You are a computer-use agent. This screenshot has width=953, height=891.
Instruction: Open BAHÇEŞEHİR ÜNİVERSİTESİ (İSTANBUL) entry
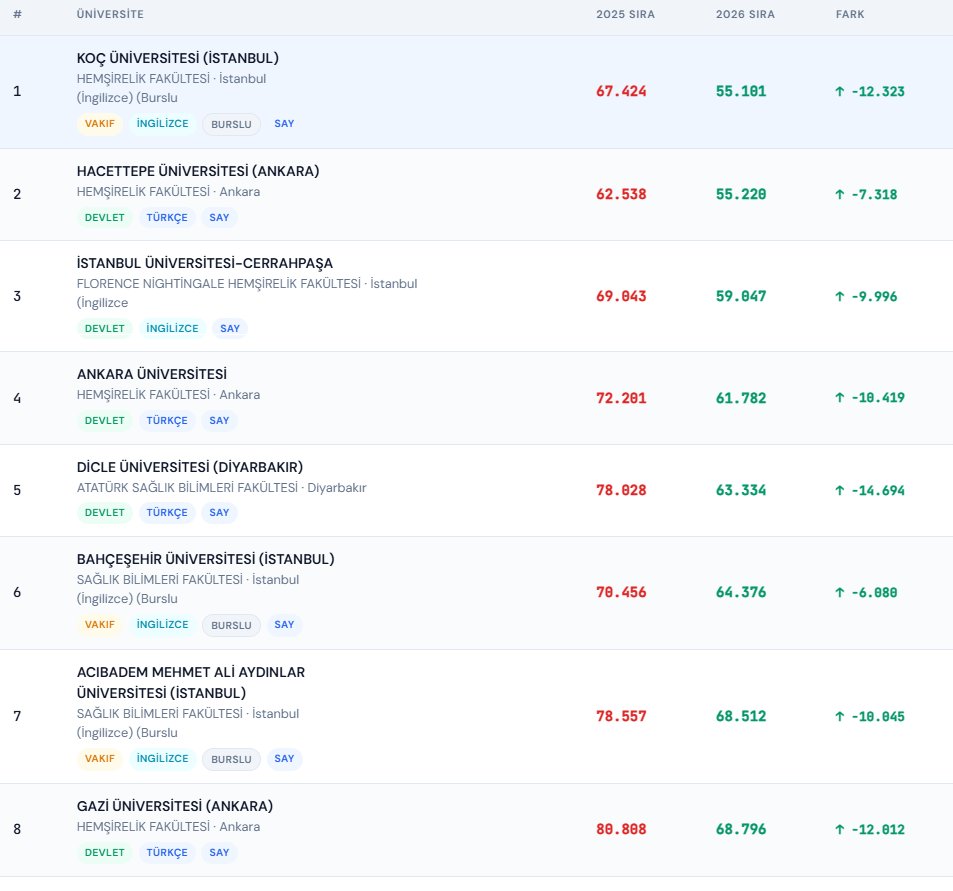tap(205, 559)
